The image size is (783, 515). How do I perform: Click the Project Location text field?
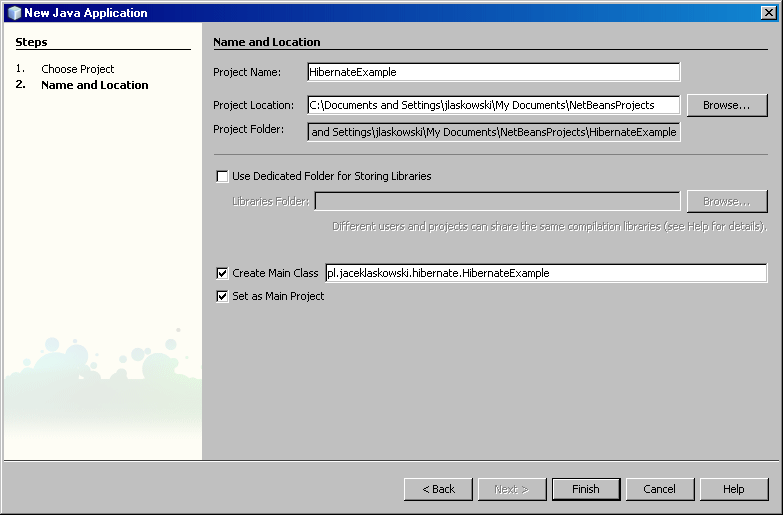(x=493, y=105)
